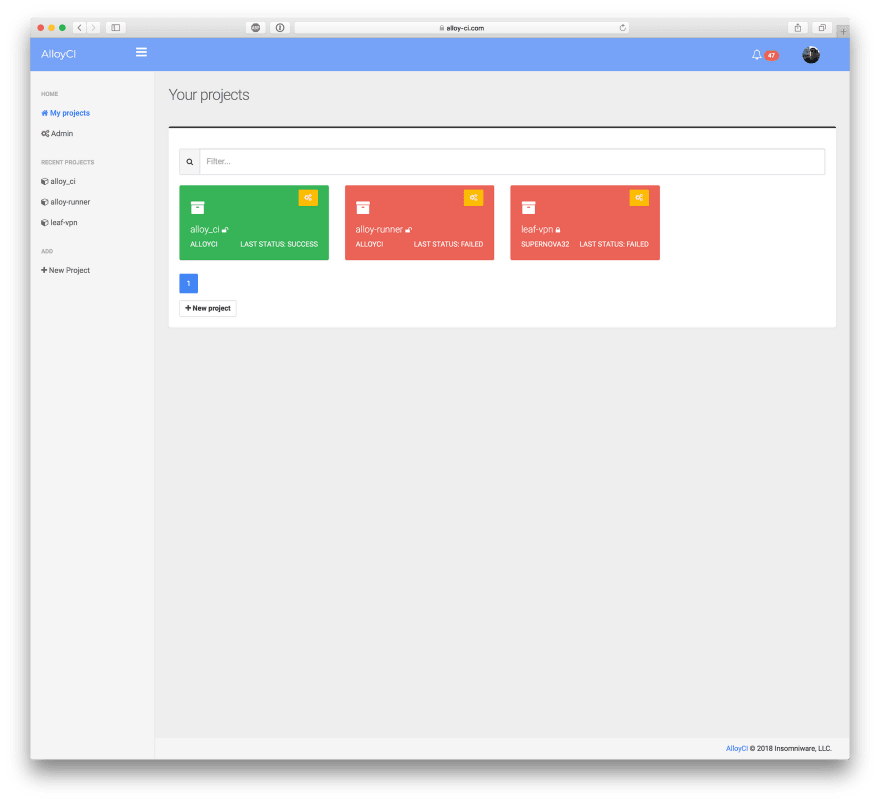Open My projects in sidebar

click(x=66, y=113)
